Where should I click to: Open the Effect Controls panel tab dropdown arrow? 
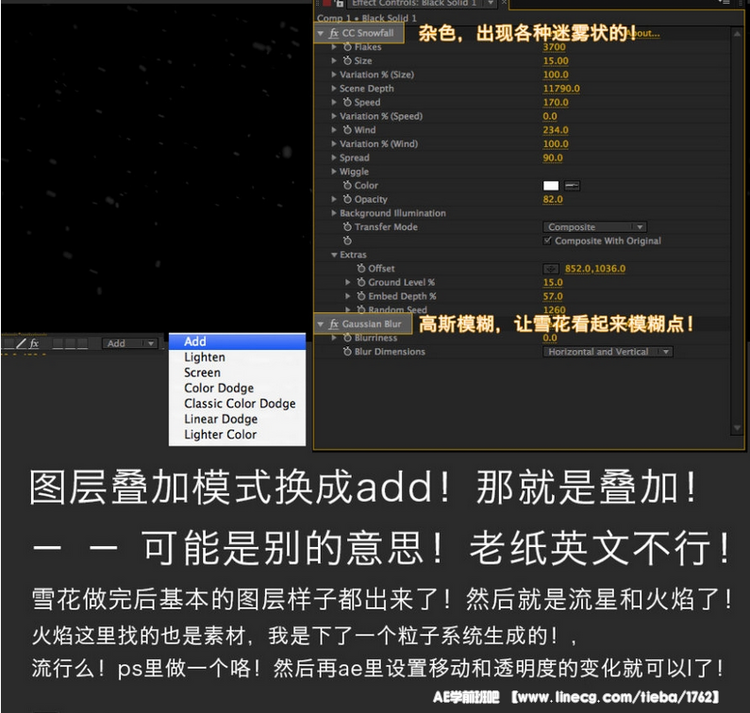pos(490,3)
